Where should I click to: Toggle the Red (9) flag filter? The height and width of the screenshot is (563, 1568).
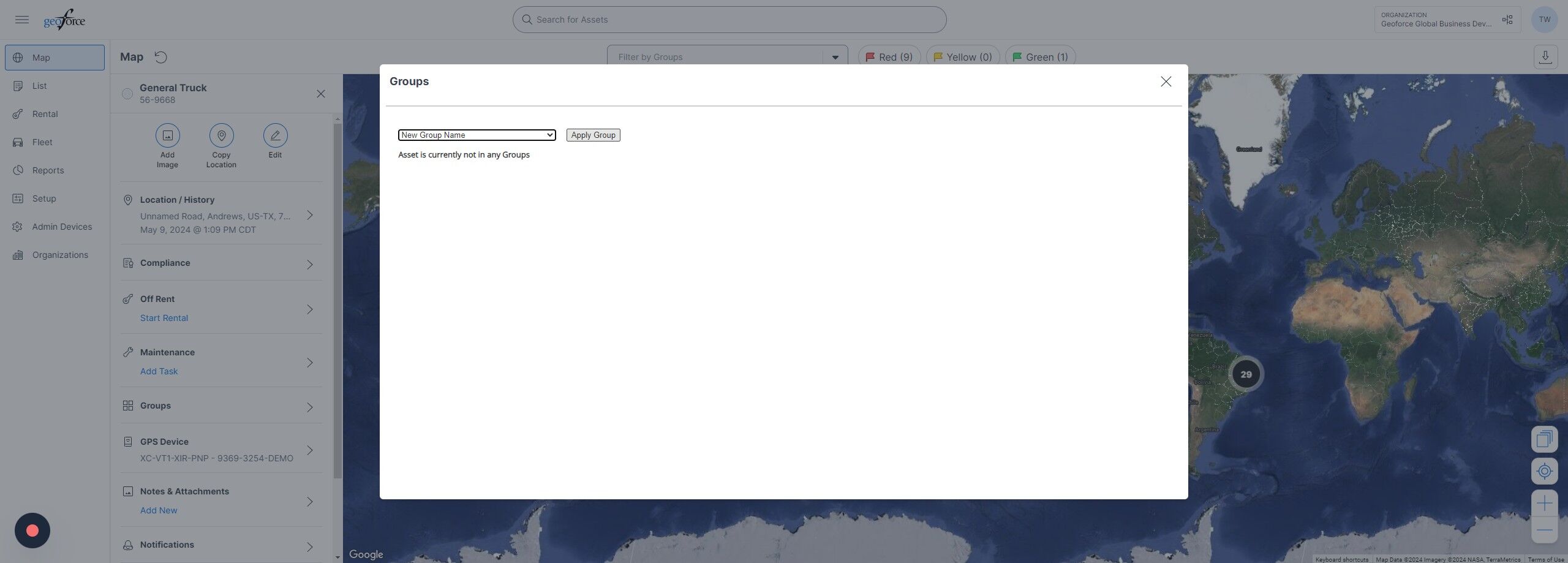tap(889, 57)
